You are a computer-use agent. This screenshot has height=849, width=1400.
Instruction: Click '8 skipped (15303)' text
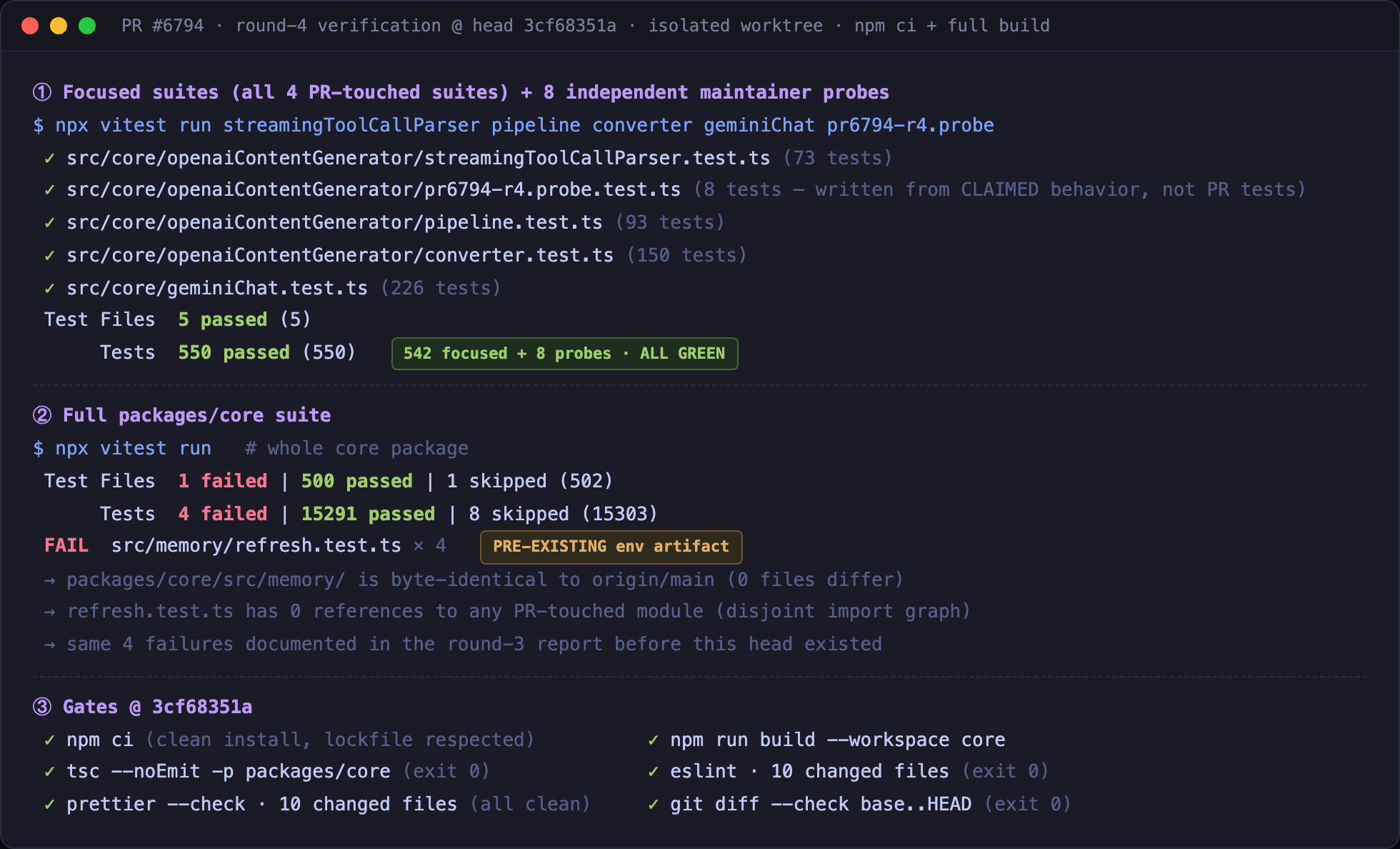(563, 514)
